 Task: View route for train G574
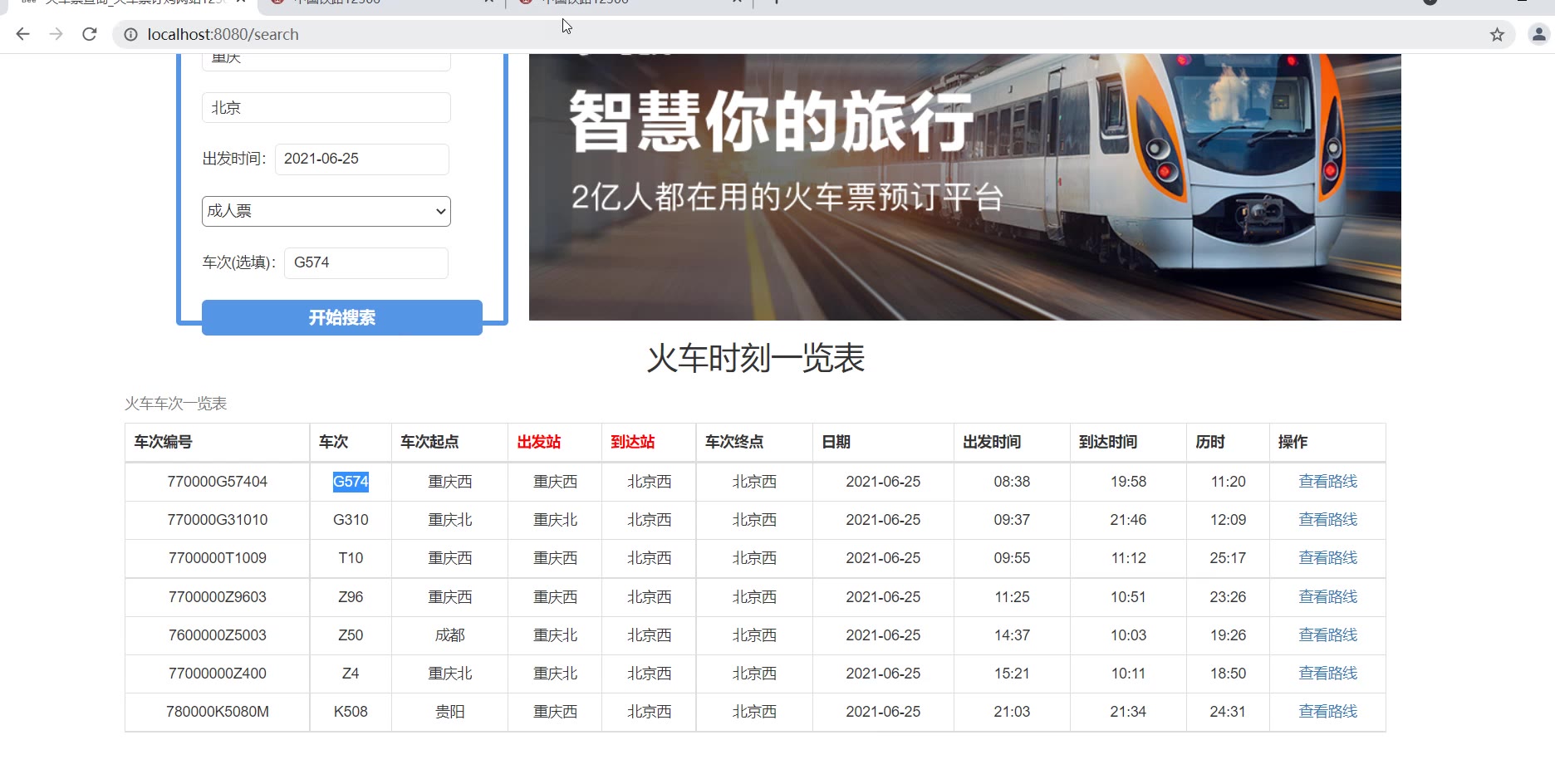pyautogui.click(x=1327, y=482)
